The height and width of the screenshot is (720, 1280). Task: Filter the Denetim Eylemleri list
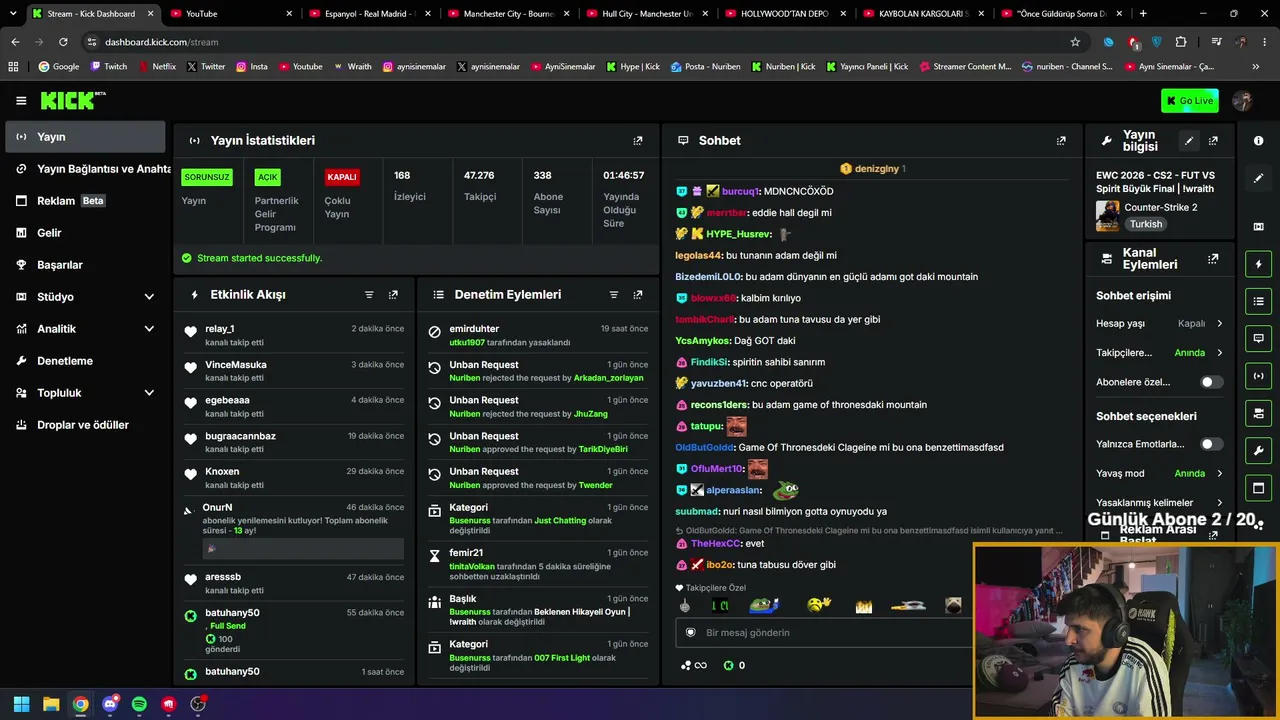point(614,295)
